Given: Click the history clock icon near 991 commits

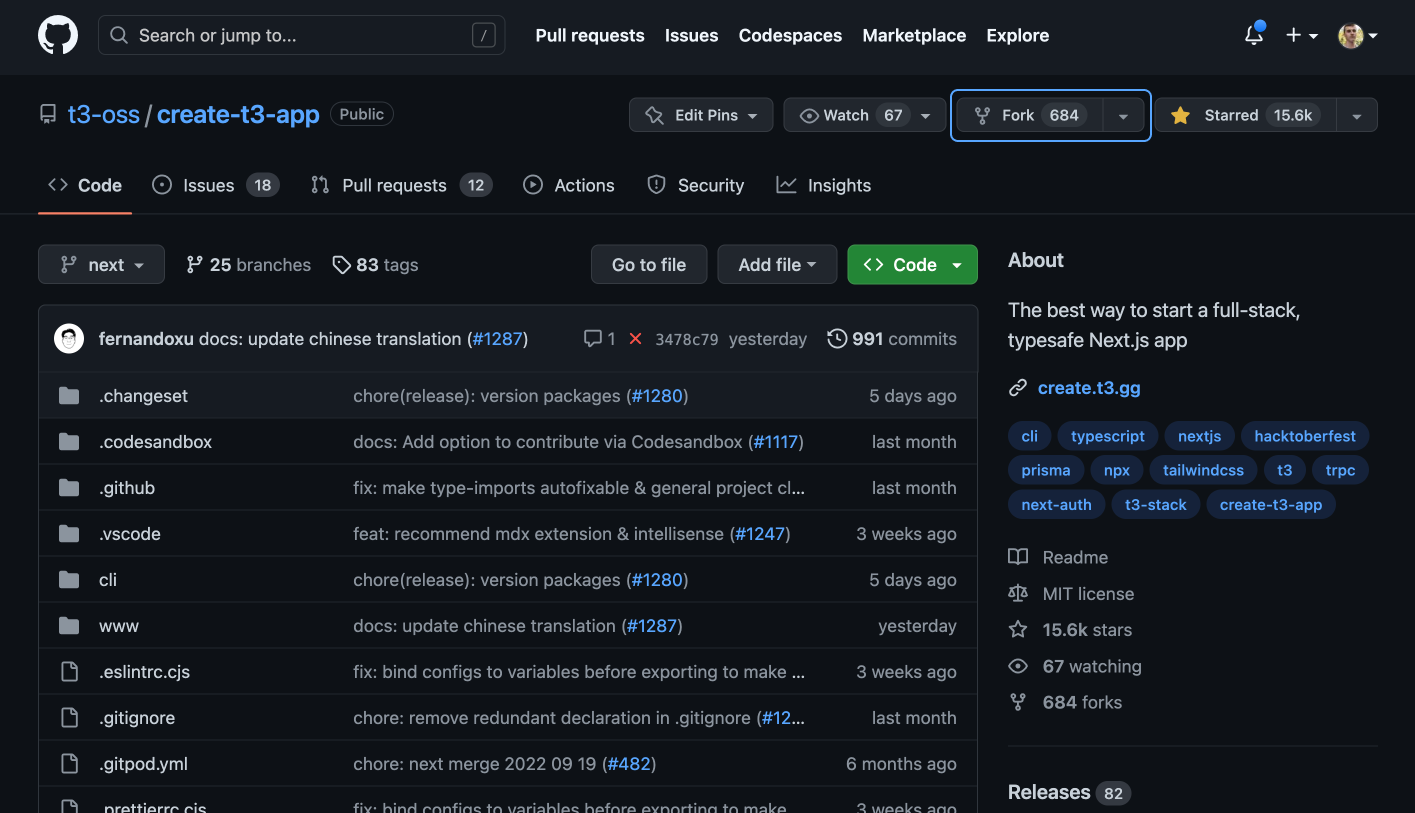Looking at the screenshot, I should [837, 339].
